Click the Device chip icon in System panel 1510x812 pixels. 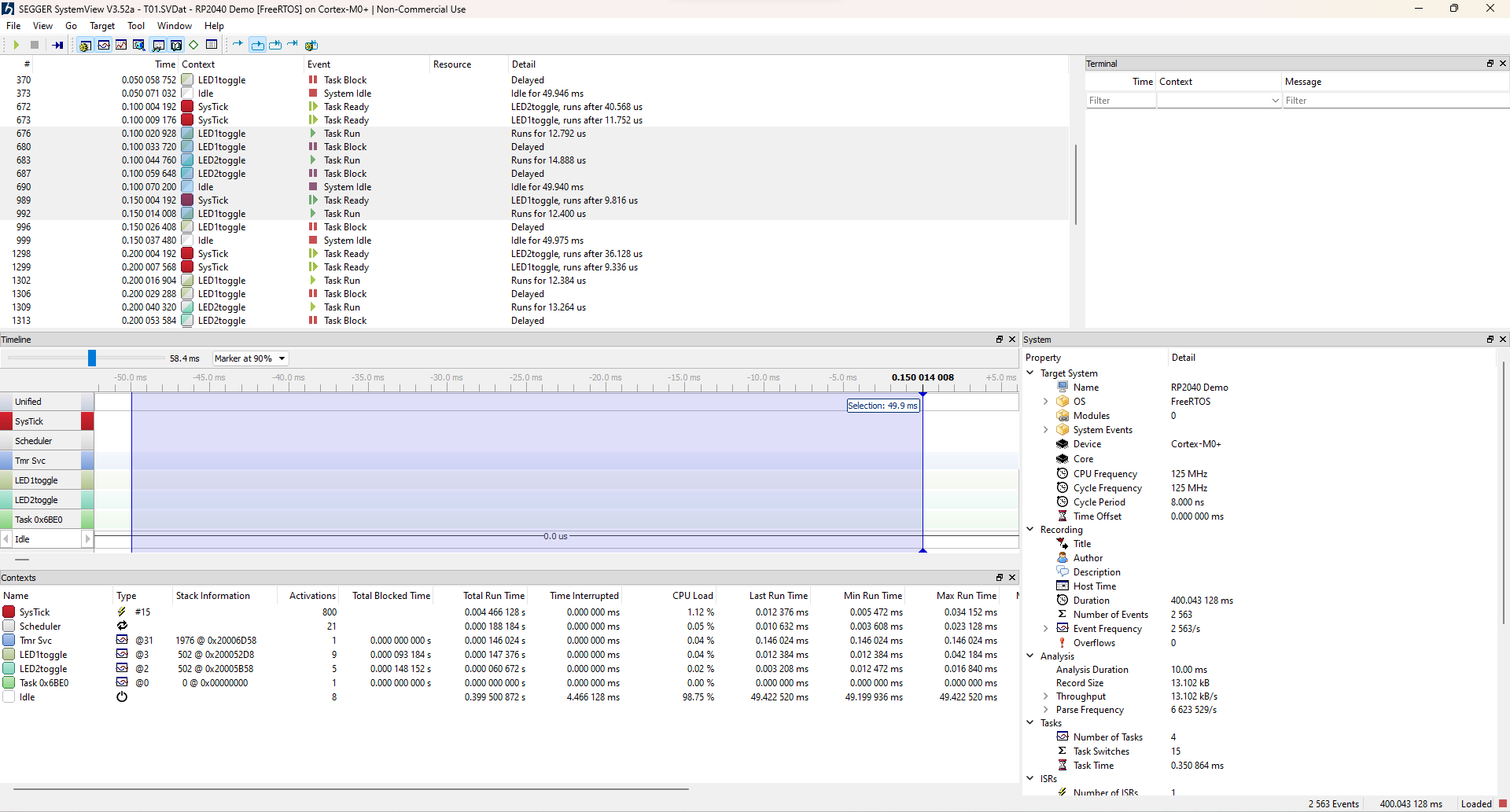1063,444
